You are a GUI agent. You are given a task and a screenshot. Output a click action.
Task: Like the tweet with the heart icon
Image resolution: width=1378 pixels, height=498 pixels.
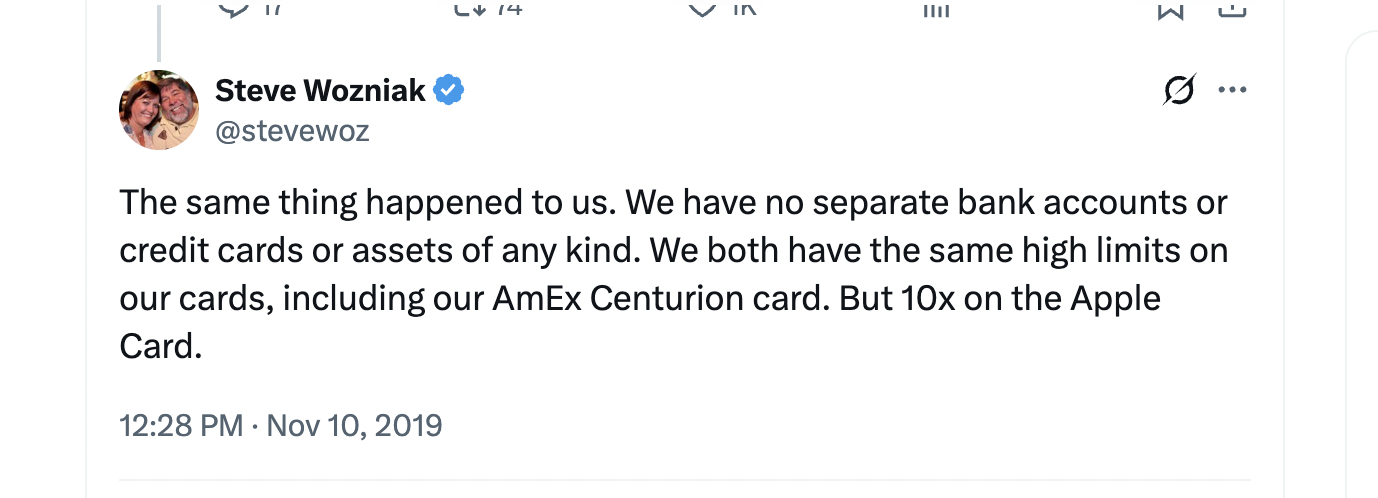703,7
